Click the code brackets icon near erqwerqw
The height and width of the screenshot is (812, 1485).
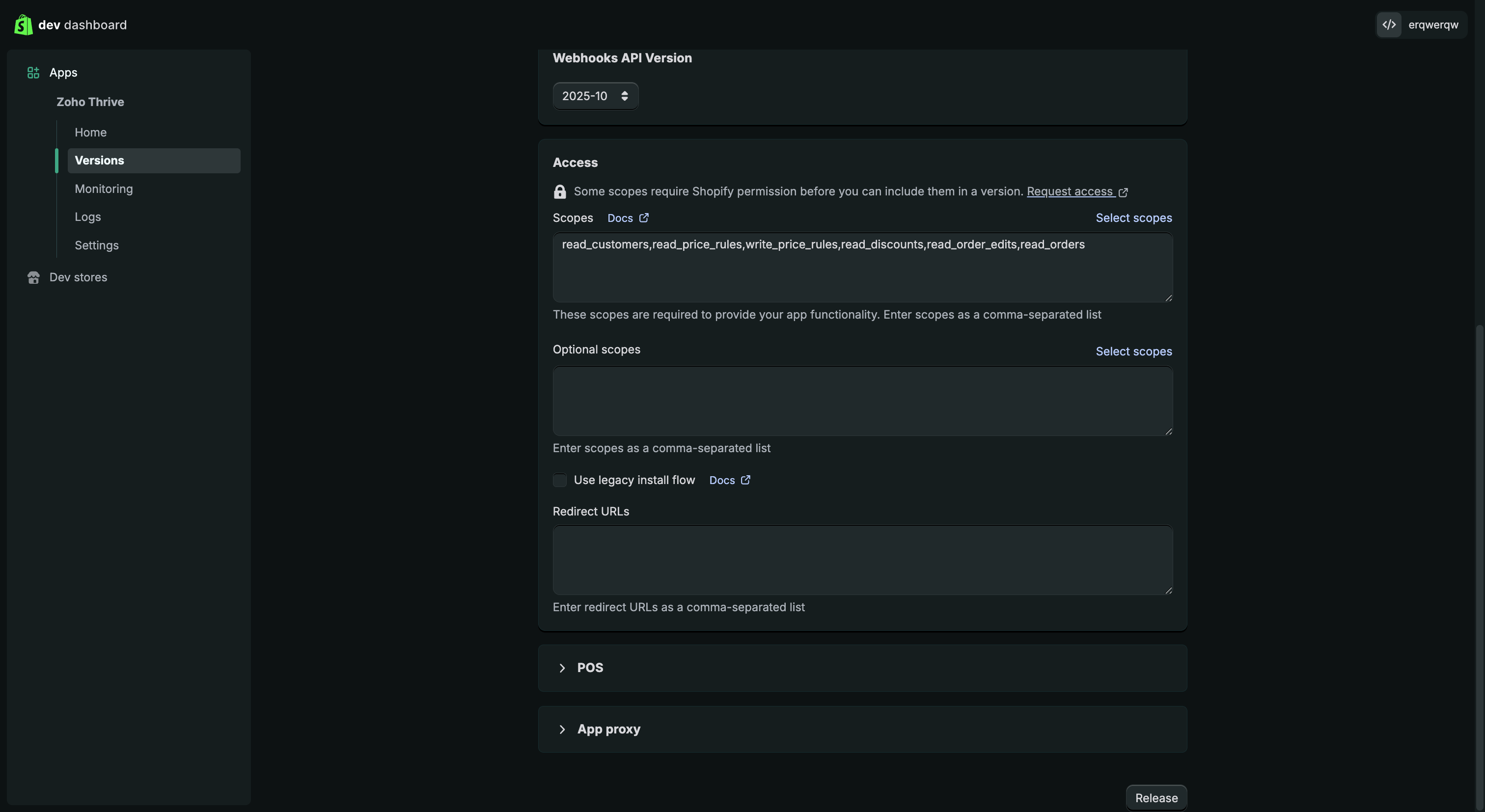click(x=1389, y=25)
